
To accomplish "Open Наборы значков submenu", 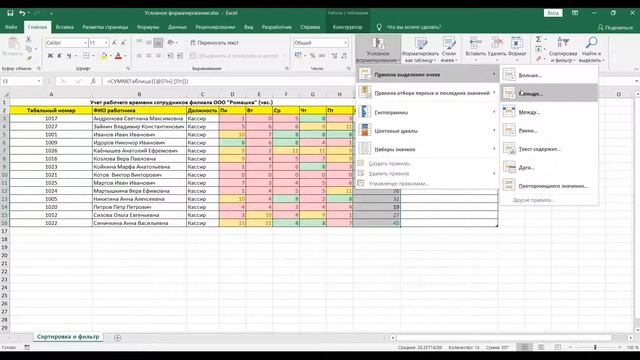I will (x=427, y=149).
